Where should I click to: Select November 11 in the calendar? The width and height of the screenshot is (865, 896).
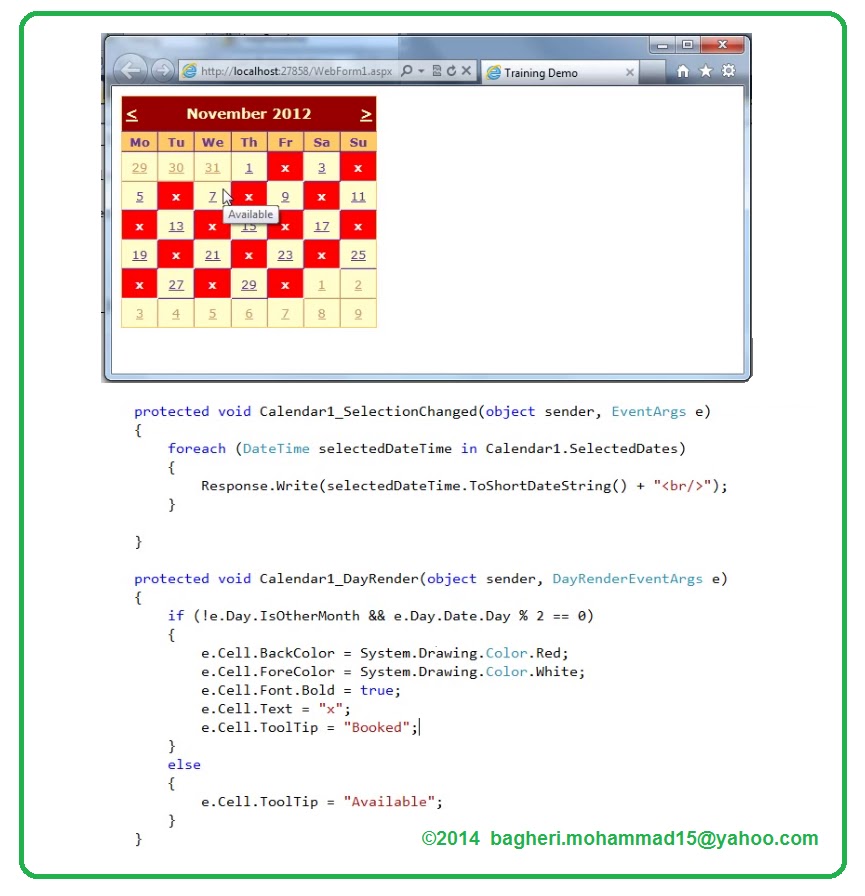(x=358, y=197)
